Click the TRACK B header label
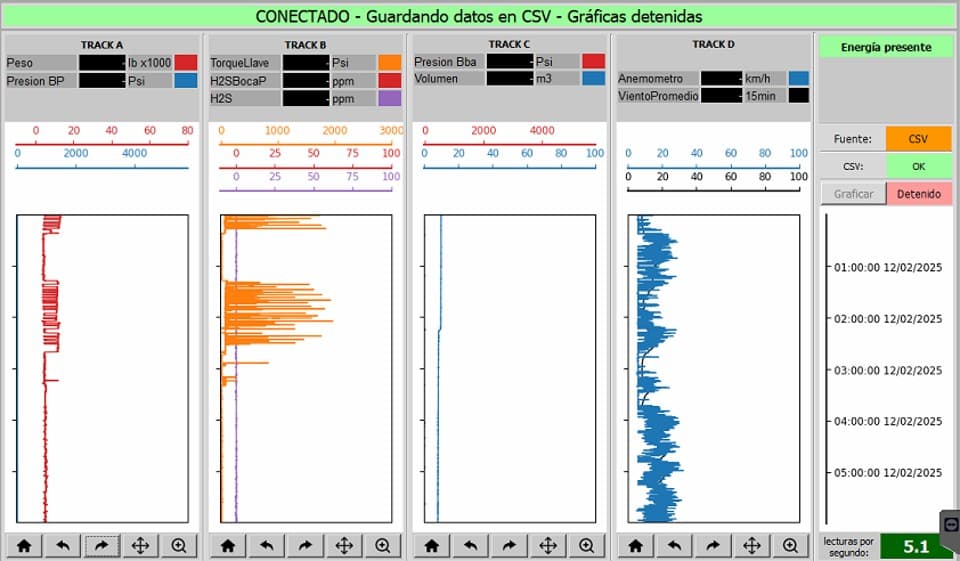This screenshot has height=561, width=960. 306,45
